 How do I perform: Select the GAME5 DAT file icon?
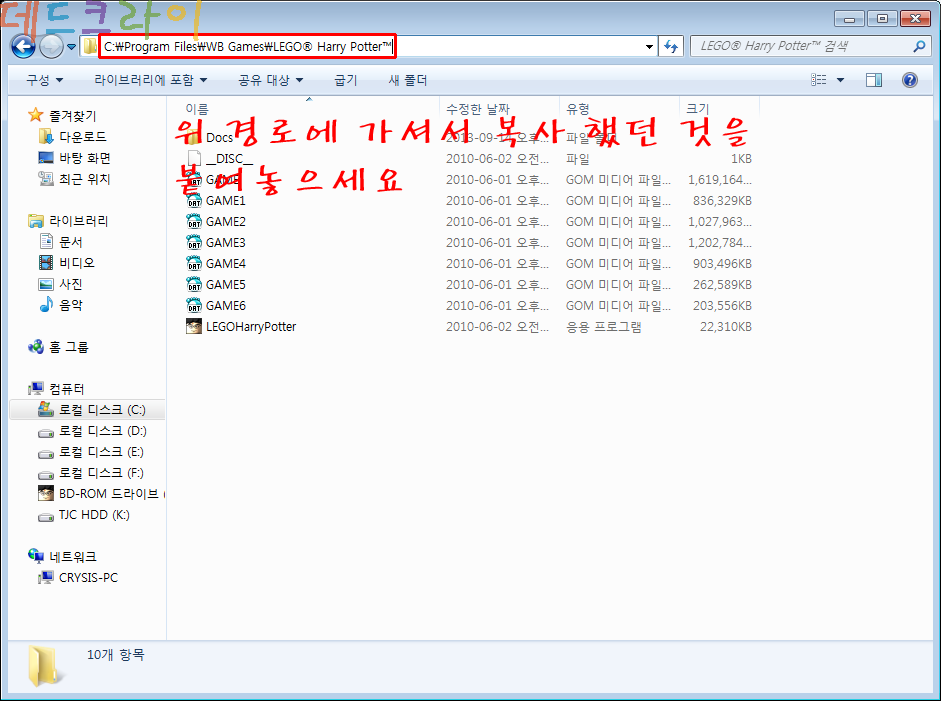(194, 284)
